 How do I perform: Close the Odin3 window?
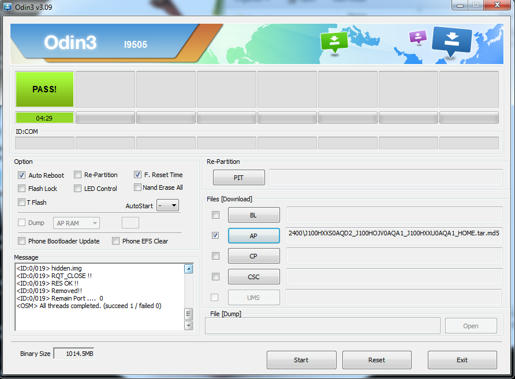pos(497,5)
